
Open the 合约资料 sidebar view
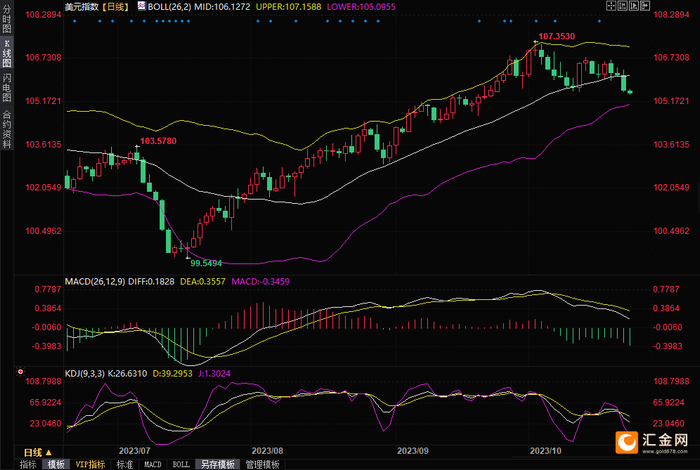[7, 129]
